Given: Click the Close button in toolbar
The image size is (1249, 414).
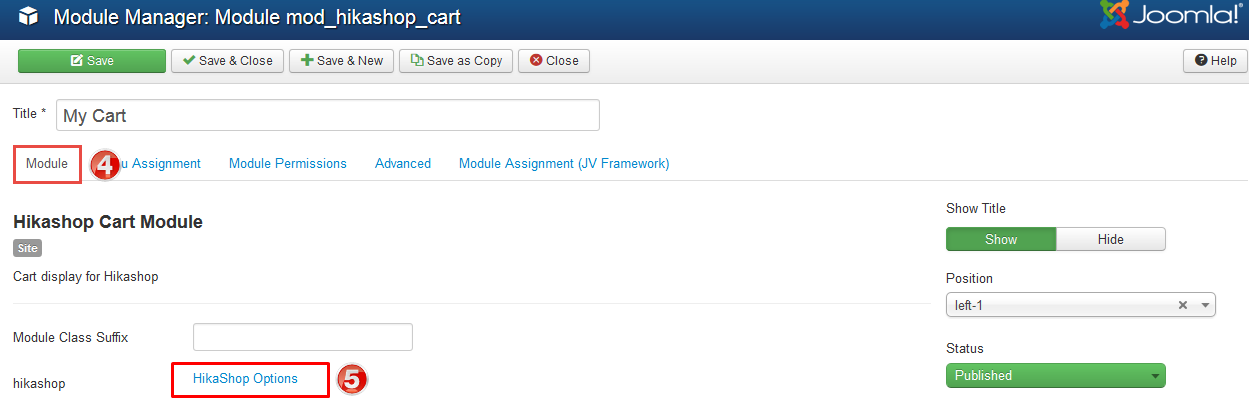Looking at the screenshot, I should click(554, 61).
